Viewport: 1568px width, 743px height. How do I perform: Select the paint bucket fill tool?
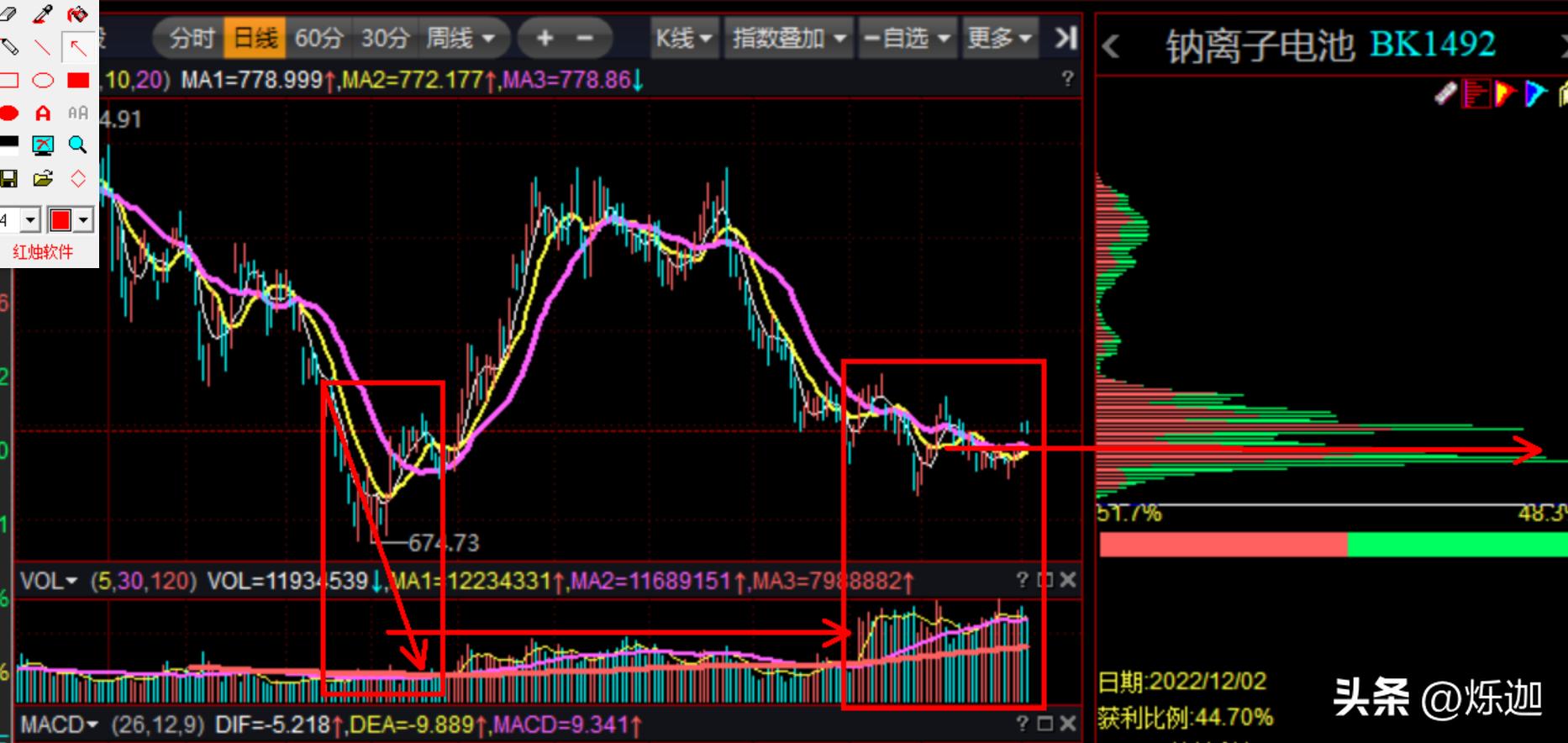coord(77,13)
